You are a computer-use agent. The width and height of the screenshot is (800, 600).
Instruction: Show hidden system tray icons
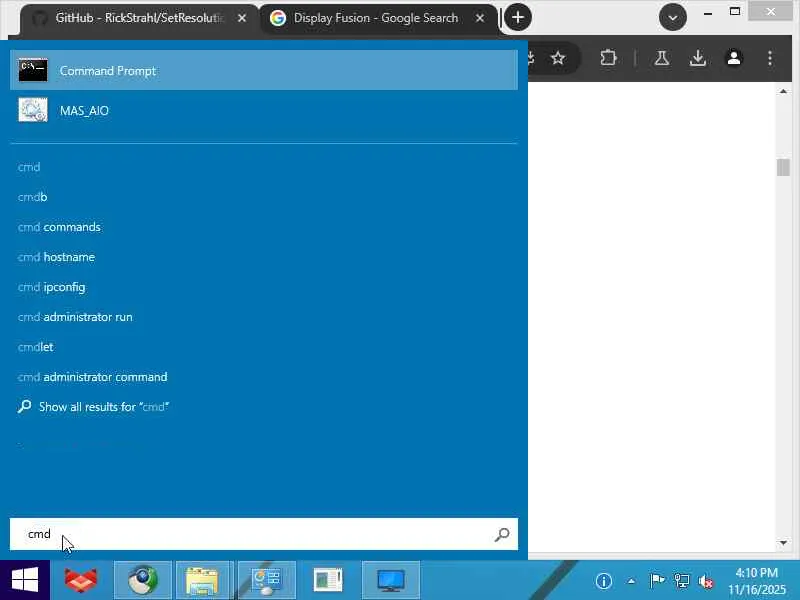pyautogui.click(x=631, y=581)
